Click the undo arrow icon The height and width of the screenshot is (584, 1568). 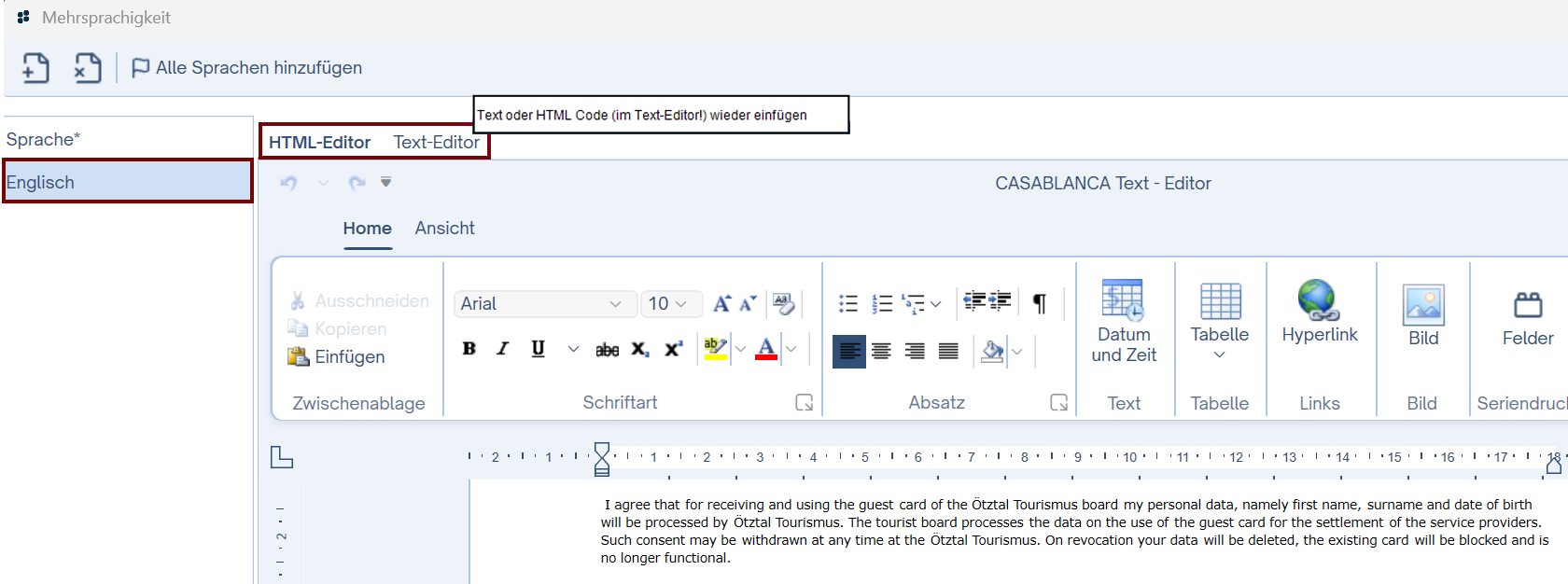pos(289,183)
